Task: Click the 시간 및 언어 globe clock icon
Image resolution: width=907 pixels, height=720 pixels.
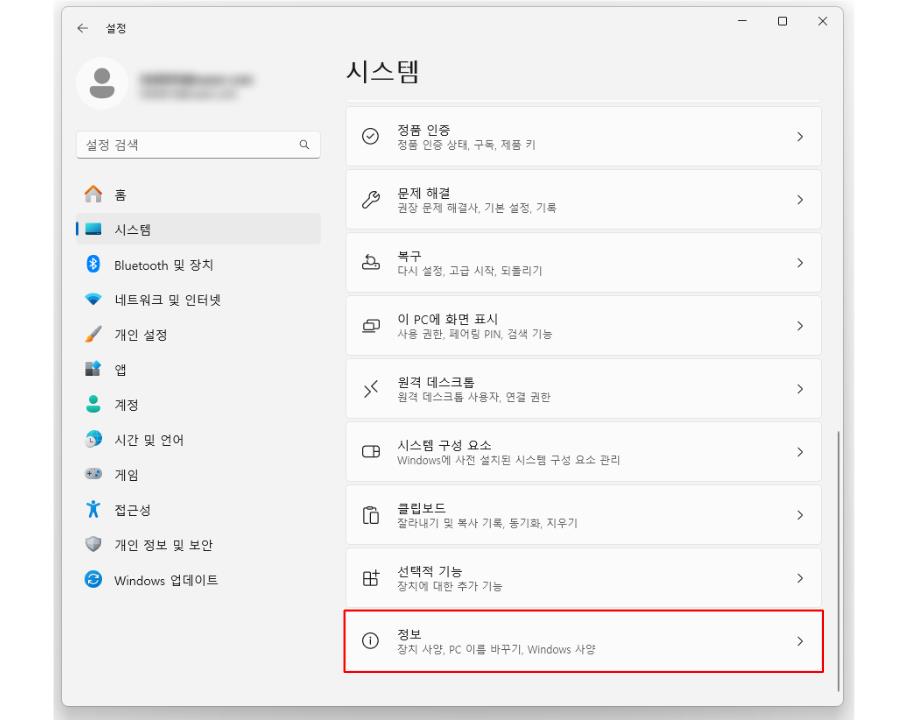Action: pyautogui.click(x=93, y=439)
